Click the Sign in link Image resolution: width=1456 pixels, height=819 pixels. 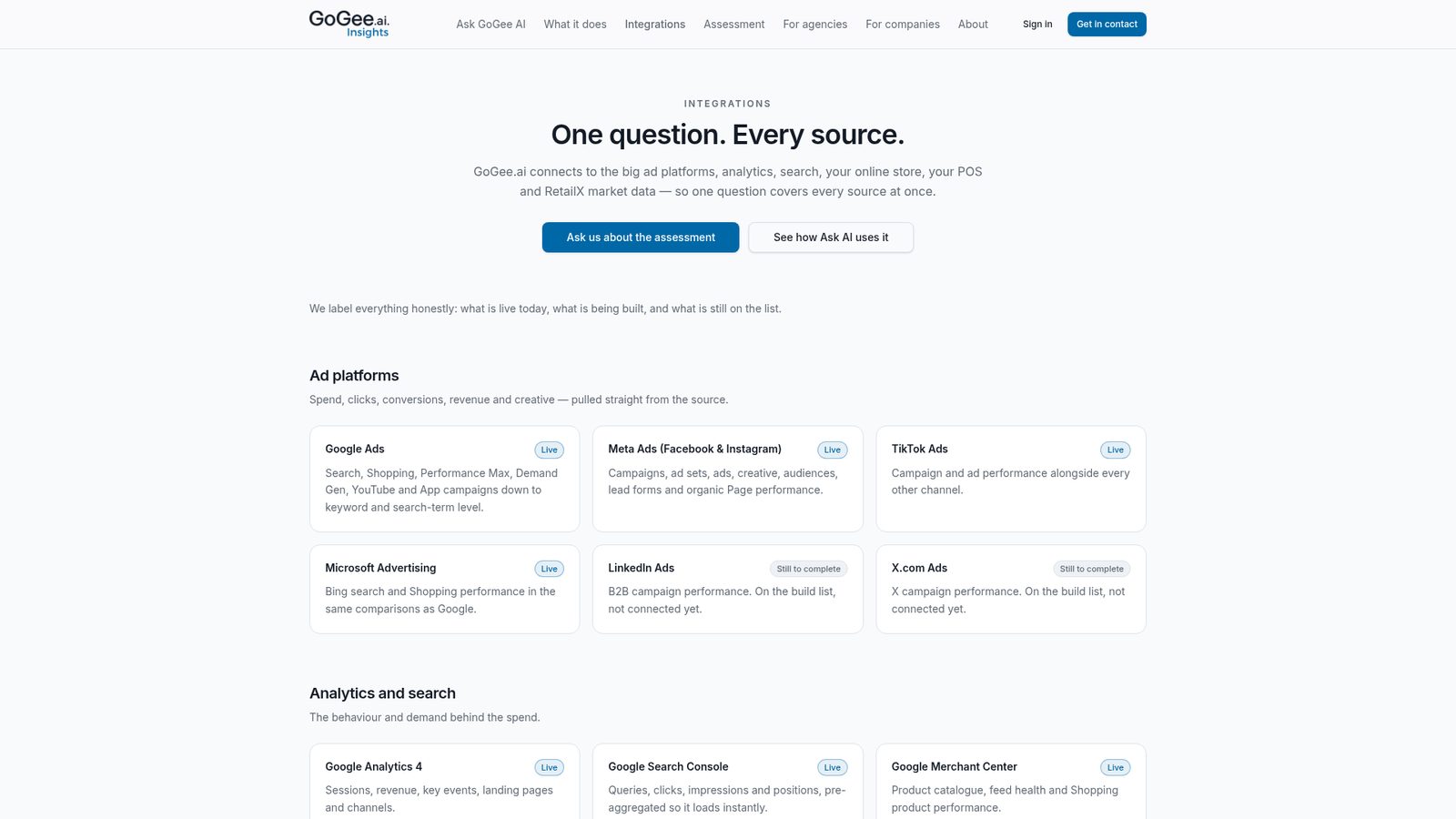coord(1037,25)
